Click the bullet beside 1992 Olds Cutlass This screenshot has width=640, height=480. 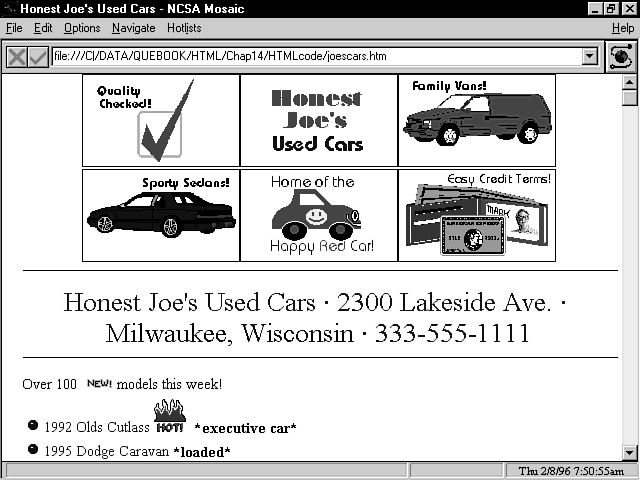click(33, 425)
